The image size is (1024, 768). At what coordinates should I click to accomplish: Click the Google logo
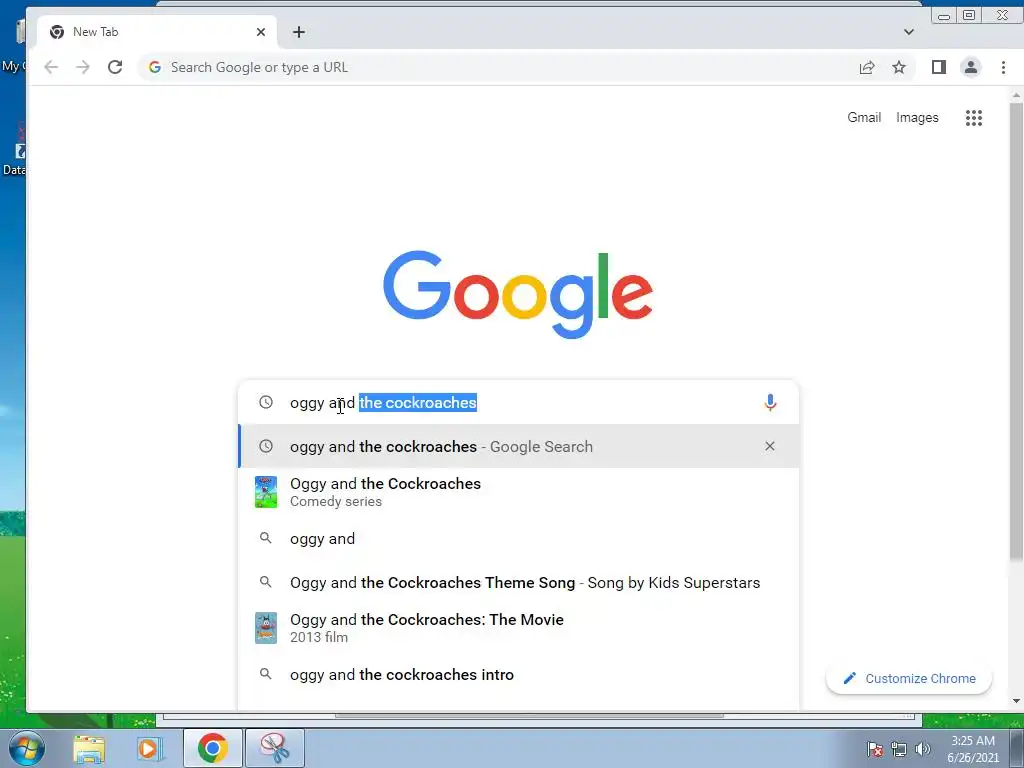518,294
